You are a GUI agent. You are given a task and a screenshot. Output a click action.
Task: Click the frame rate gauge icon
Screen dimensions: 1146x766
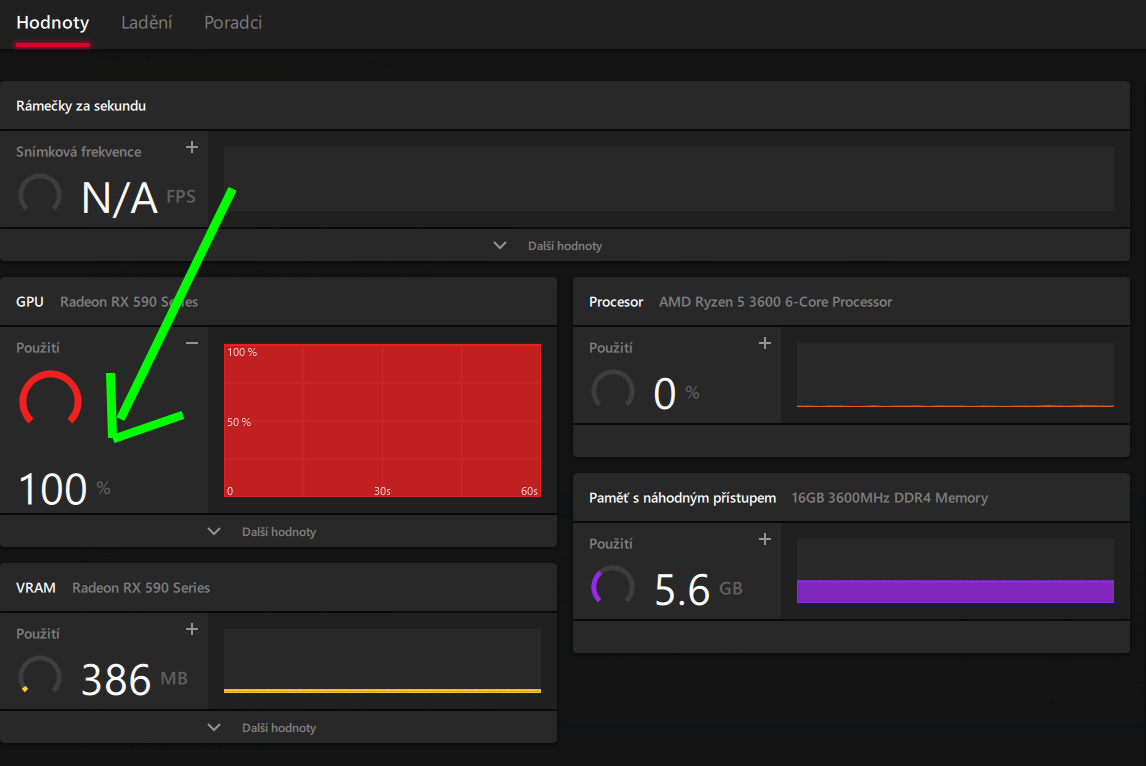40,194
